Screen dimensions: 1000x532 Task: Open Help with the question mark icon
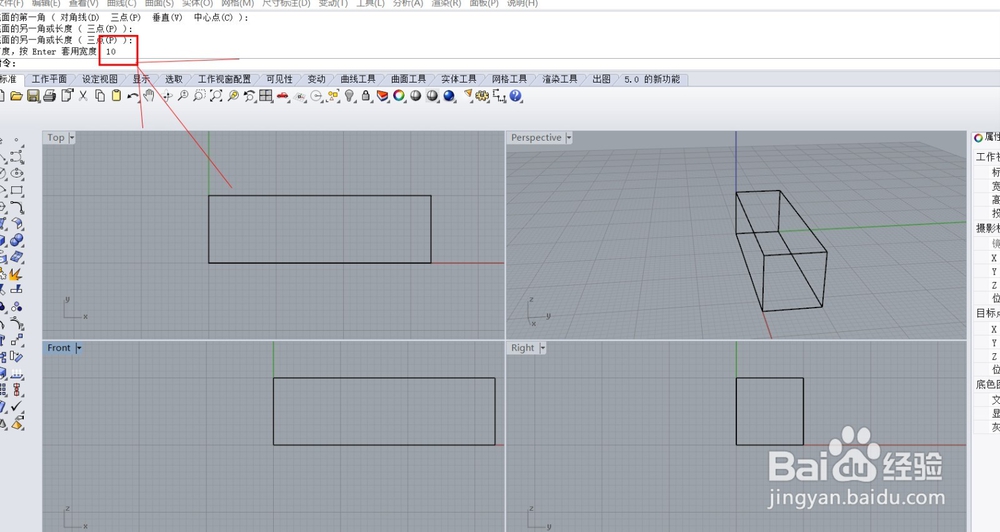516,96
